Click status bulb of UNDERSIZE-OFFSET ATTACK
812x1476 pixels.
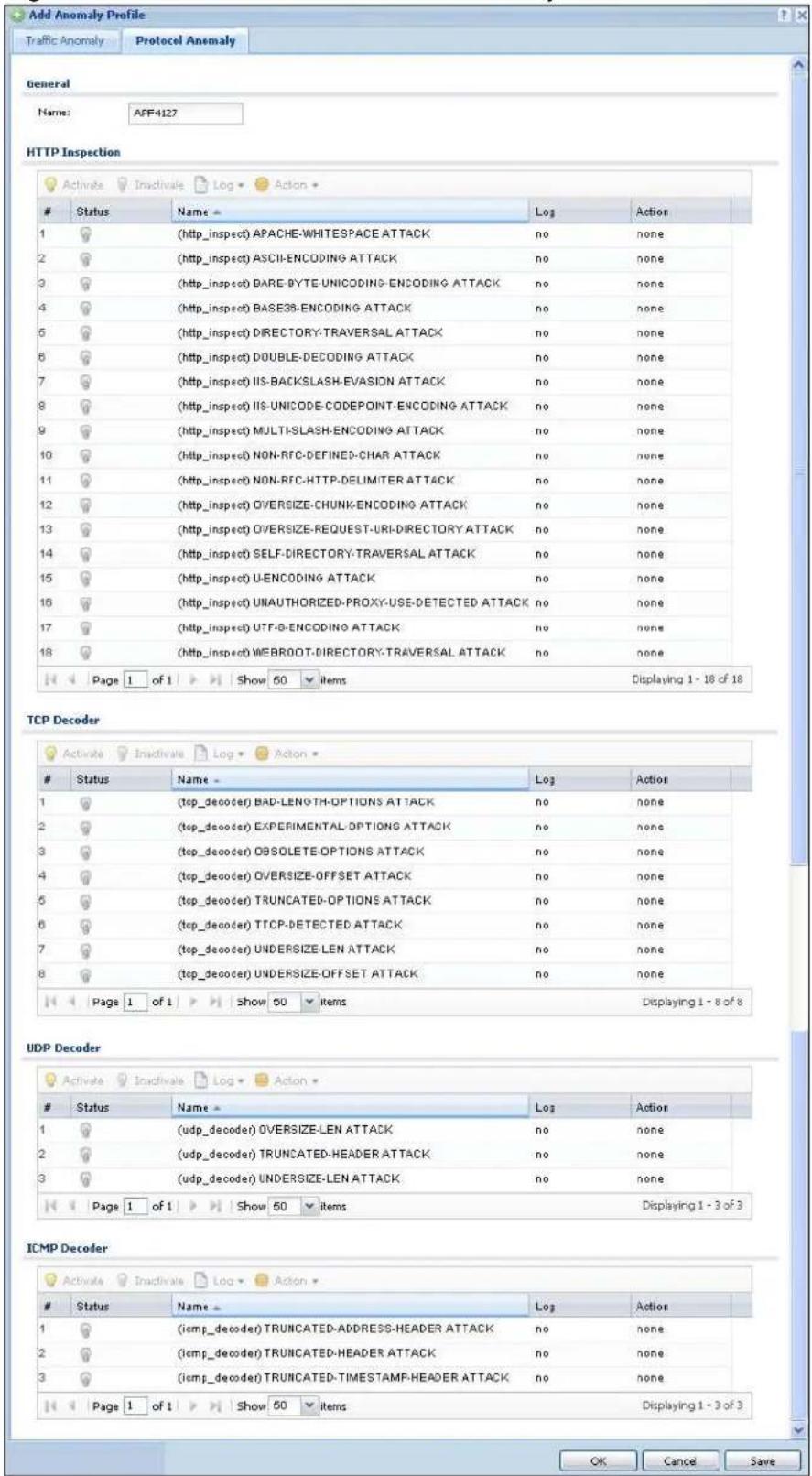click(x=86, y=974)
